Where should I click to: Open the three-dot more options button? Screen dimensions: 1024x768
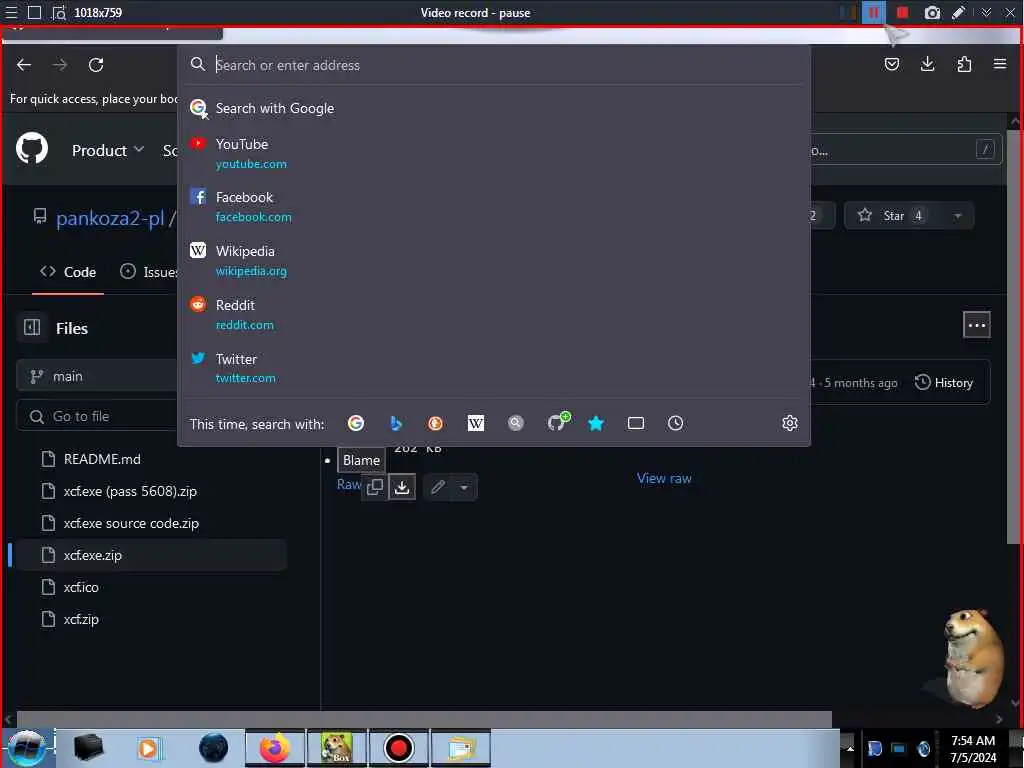click(976, 325)
